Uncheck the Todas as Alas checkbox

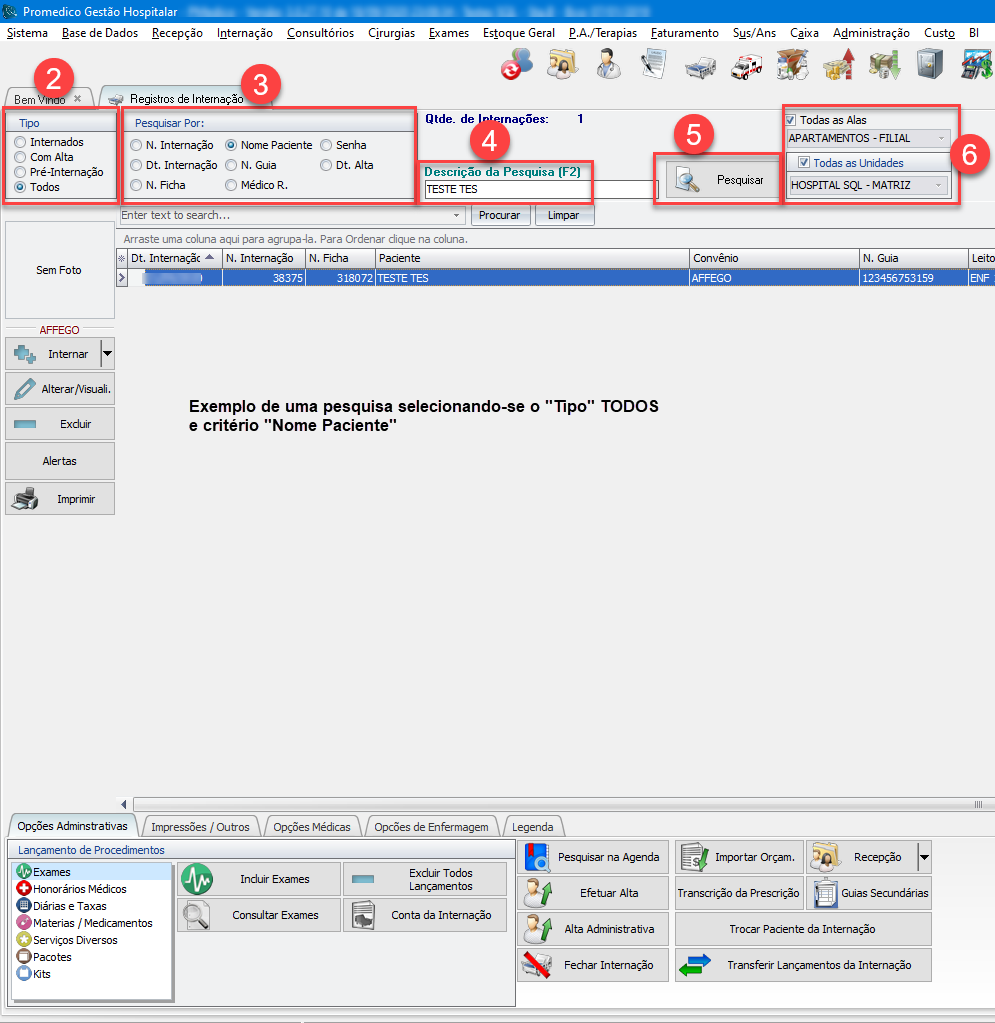[x=791, y=120]
